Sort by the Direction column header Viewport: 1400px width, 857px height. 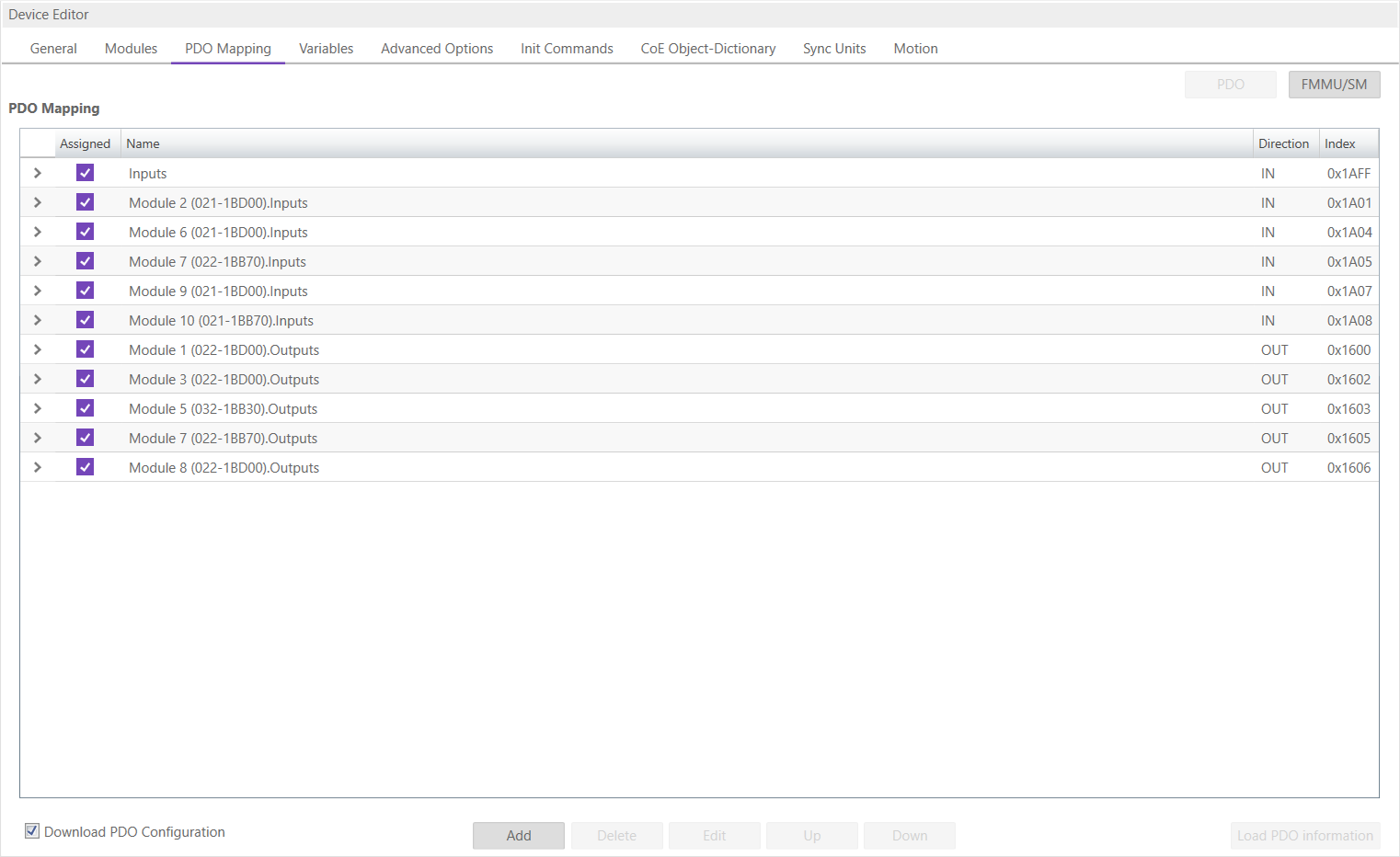pyautogui.click(x=1283, y=143)
